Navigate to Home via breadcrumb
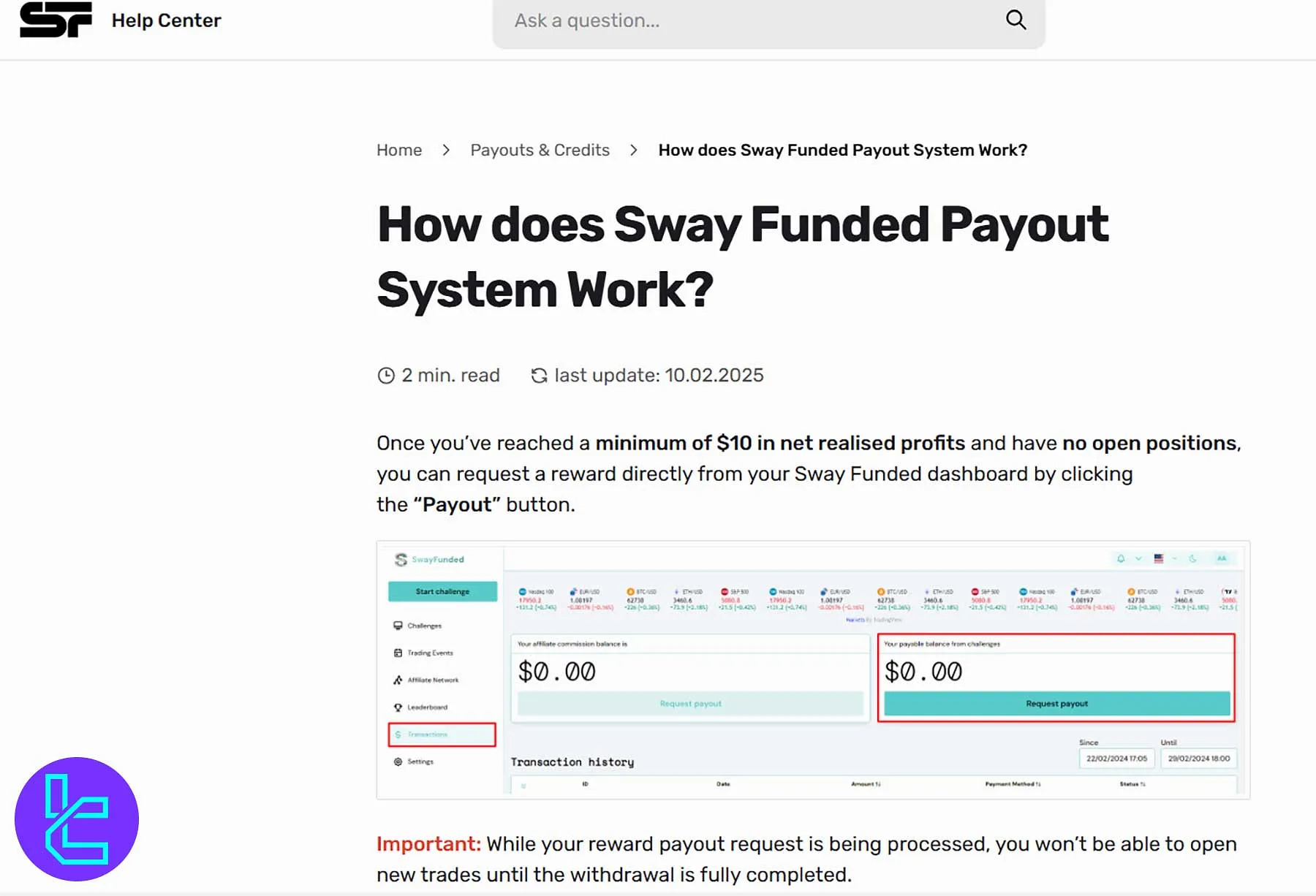Screen dimensions: 1316x896 399,150
